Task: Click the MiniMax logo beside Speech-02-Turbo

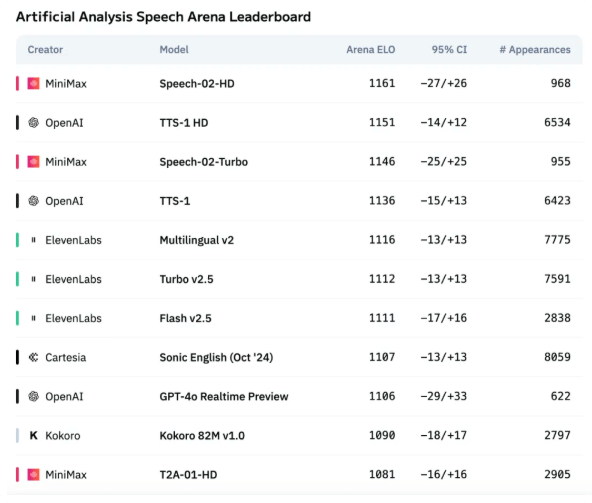Action: (33, 162)
